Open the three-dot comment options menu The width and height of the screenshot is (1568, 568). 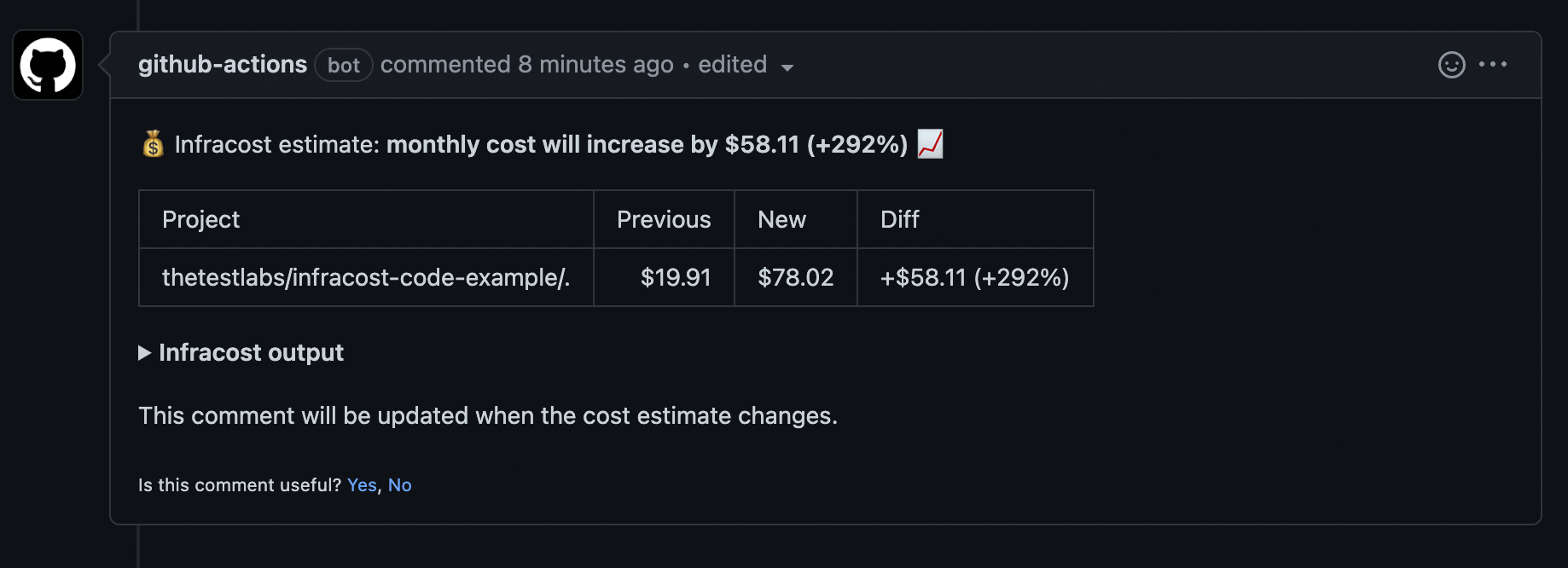tap(1493, 64)
